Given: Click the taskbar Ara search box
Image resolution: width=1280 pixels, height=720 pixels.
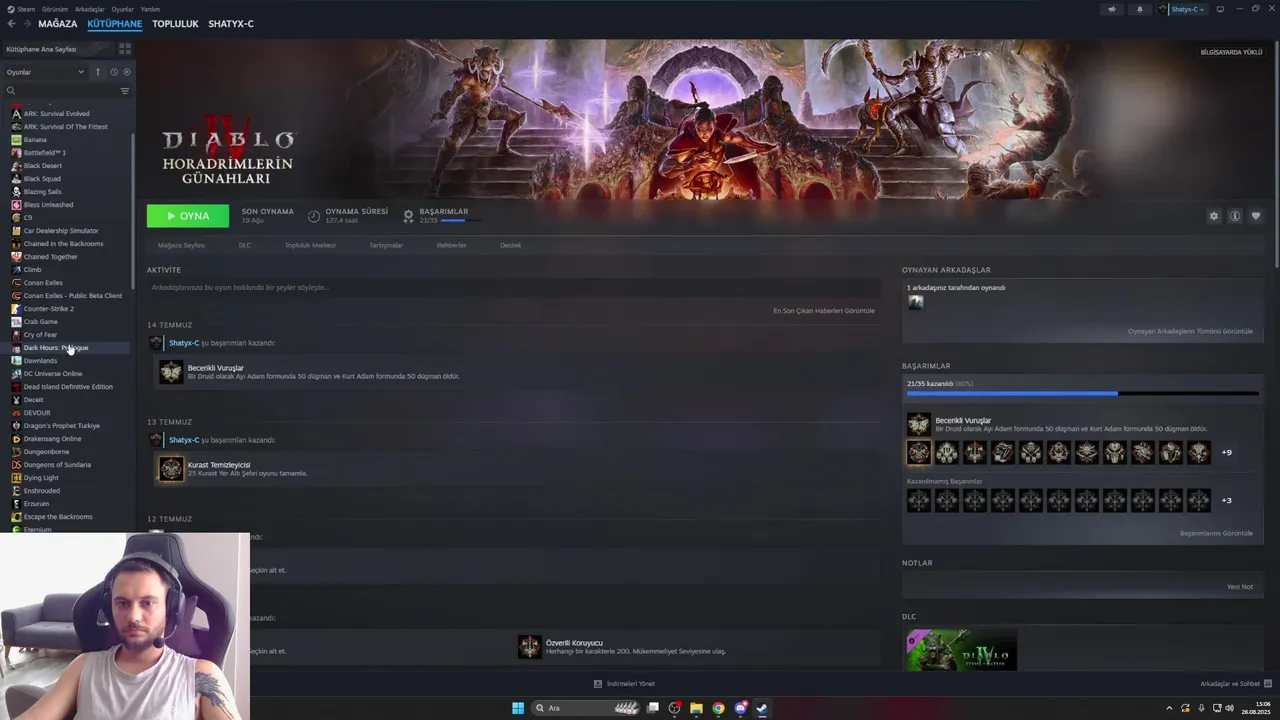Looking at the screenshot, I should point(586,708).
